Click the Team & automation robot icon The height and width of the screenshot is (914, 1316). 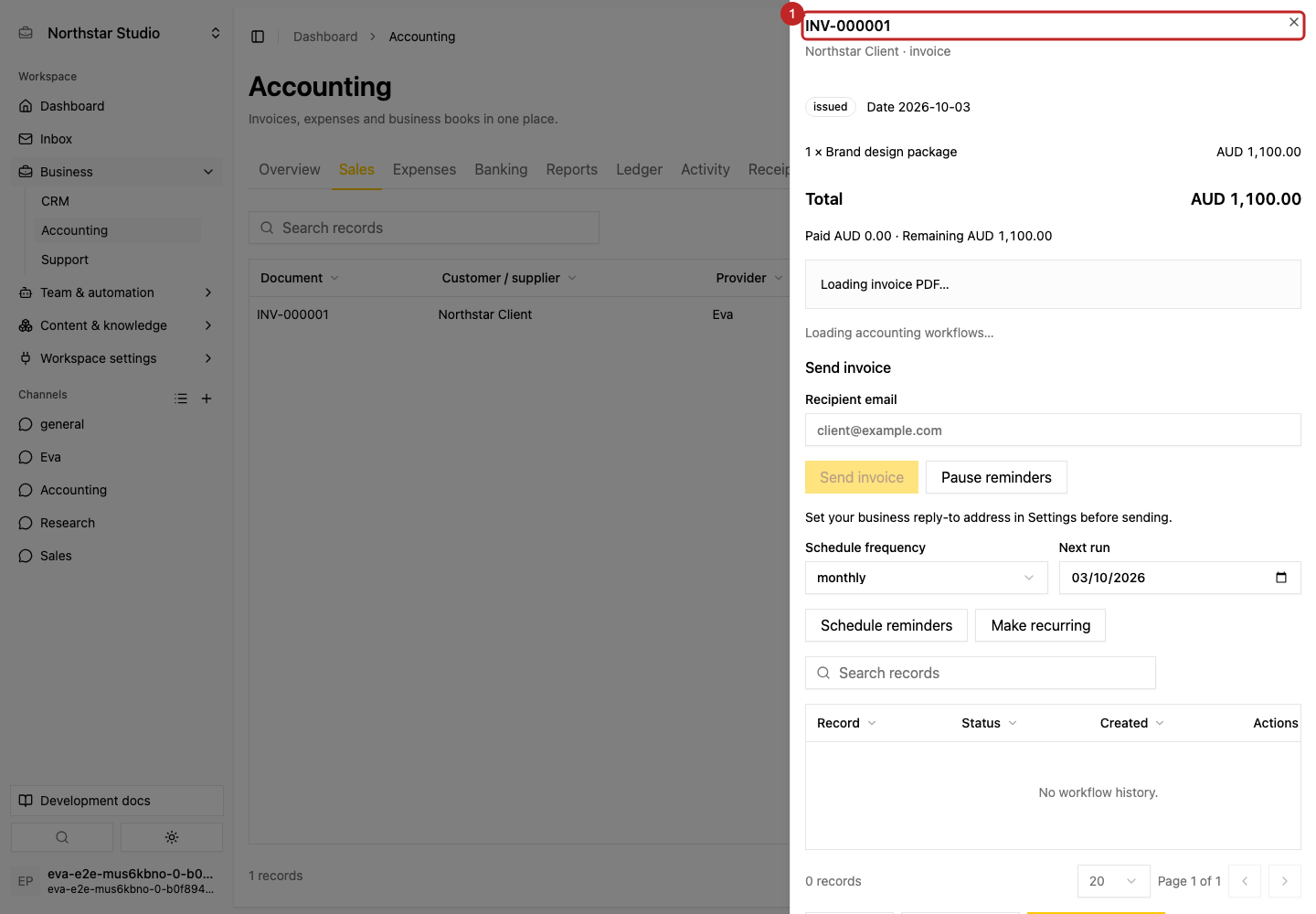pyautogui.click(x=26, y=292)
